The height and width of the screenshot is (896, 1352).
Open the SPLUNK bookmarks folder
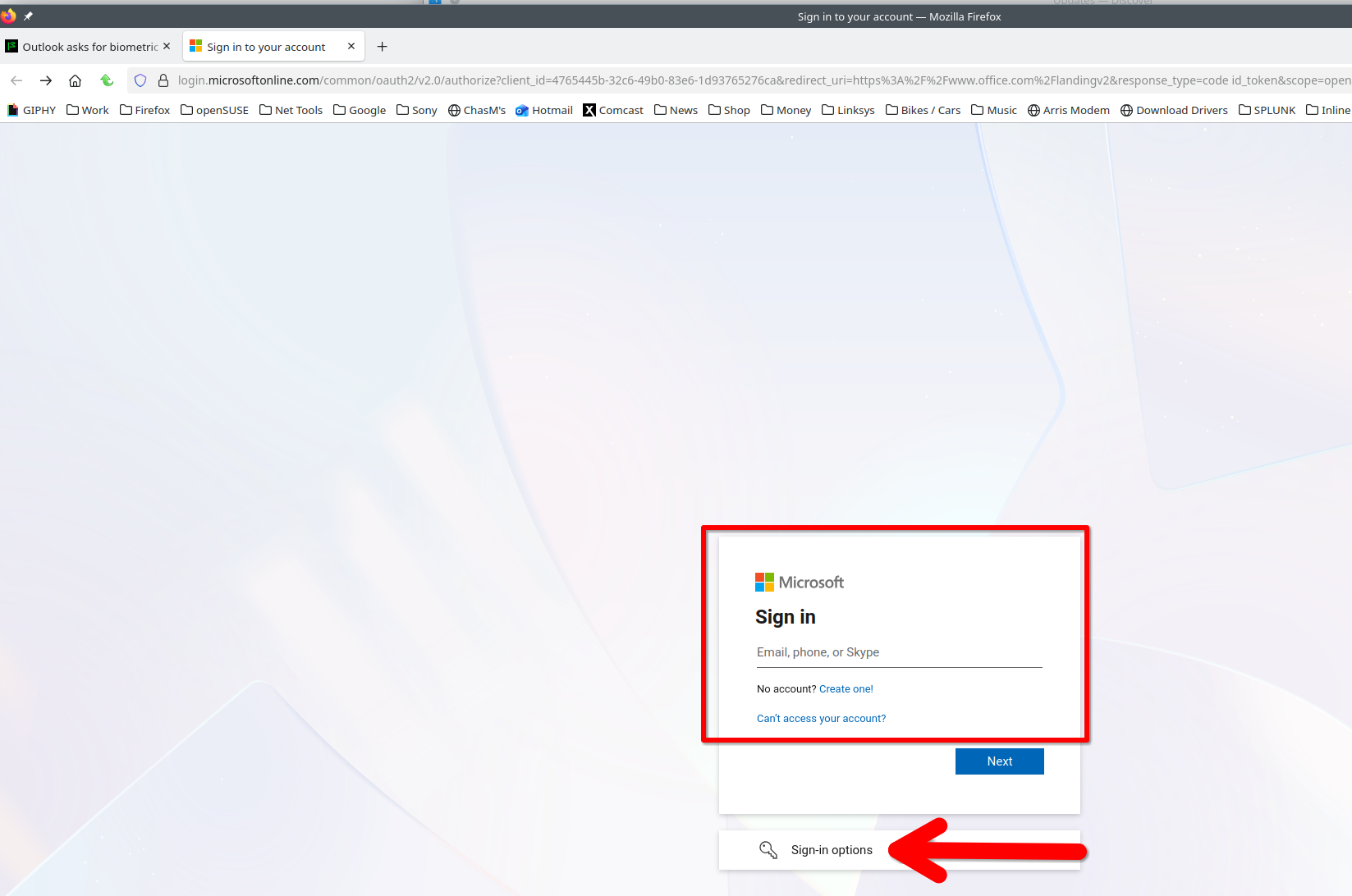[1267, 110]
